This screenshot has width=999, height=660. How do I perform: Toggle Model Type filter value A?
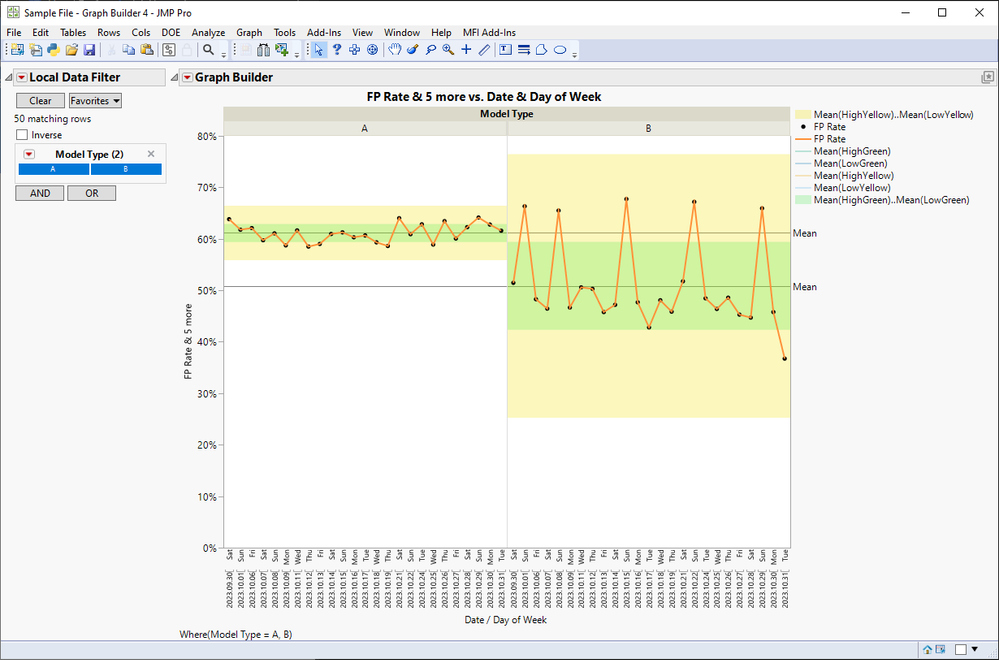point(53,169)
